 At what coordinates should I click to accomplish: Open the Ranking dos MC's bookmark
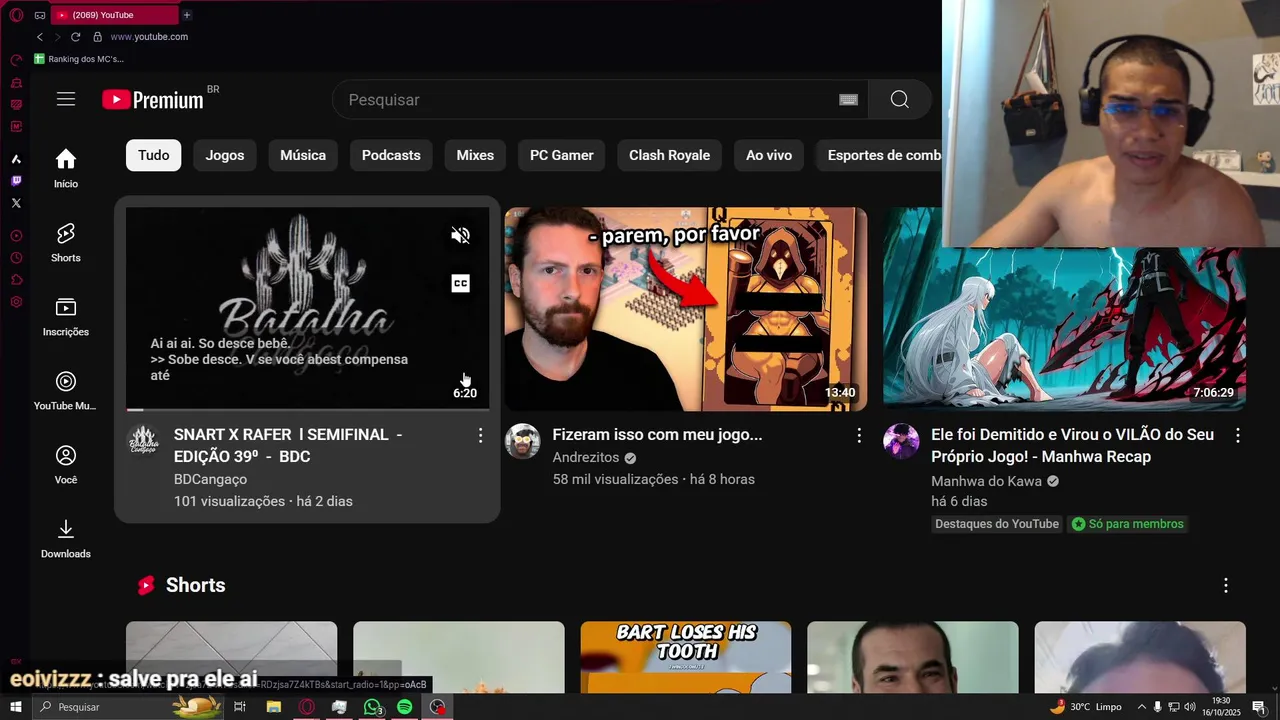pyautogui.click(x=79, y=59)
